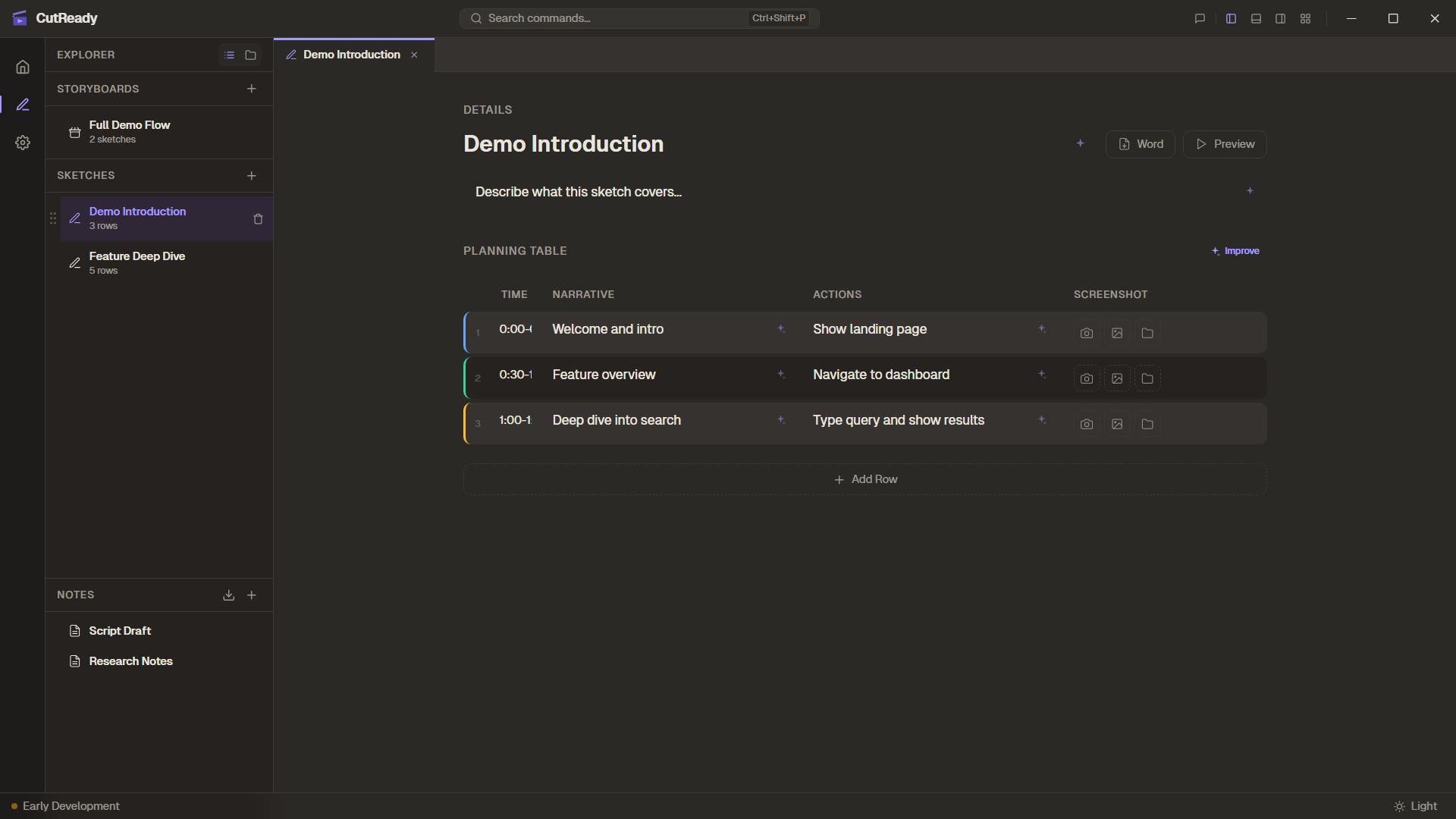Toggle the bottom panel layout
Viewport: 1456px width, 819px height.
pos(1255,18)
